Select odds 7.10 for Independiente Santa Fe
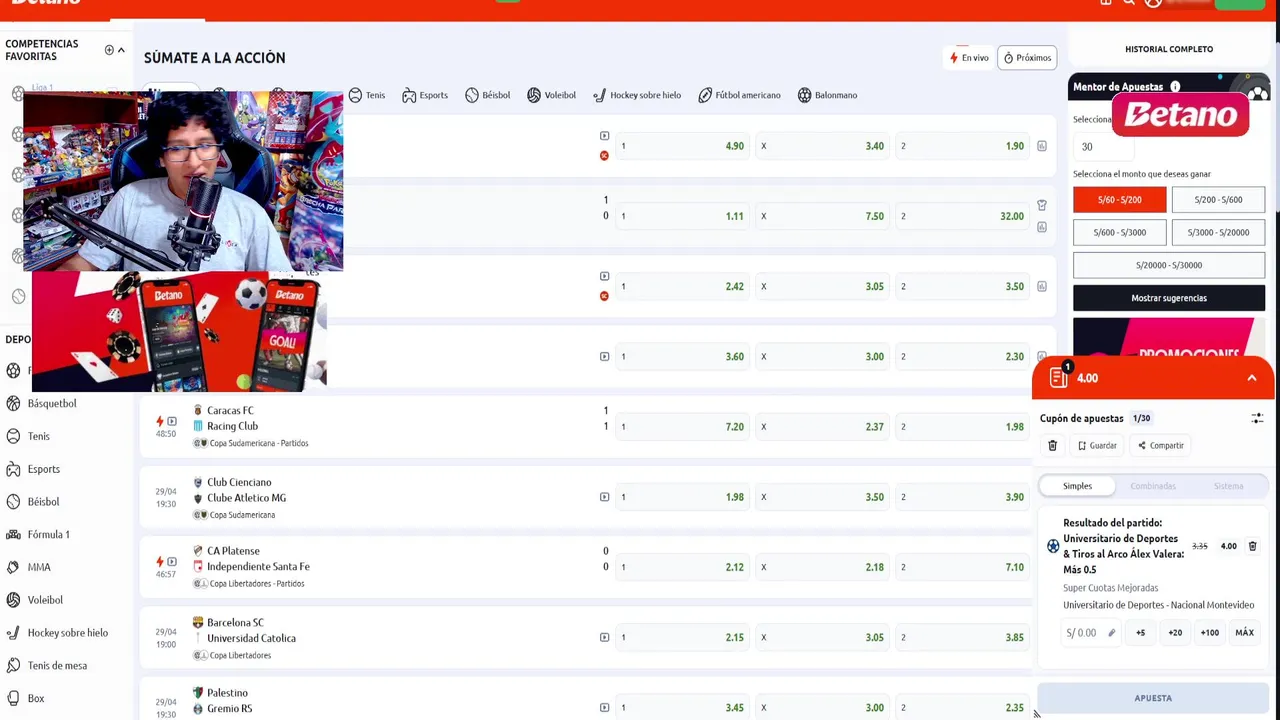 pos(962,567)
